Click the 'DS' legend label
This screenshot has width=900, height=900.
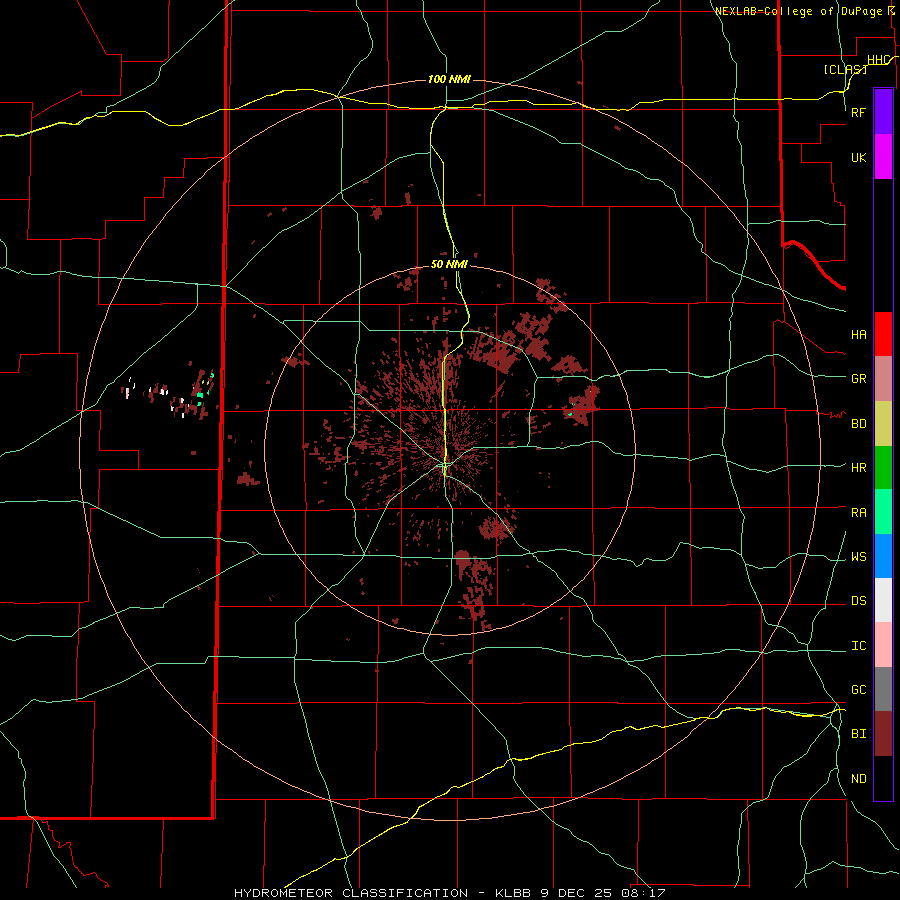858,601
